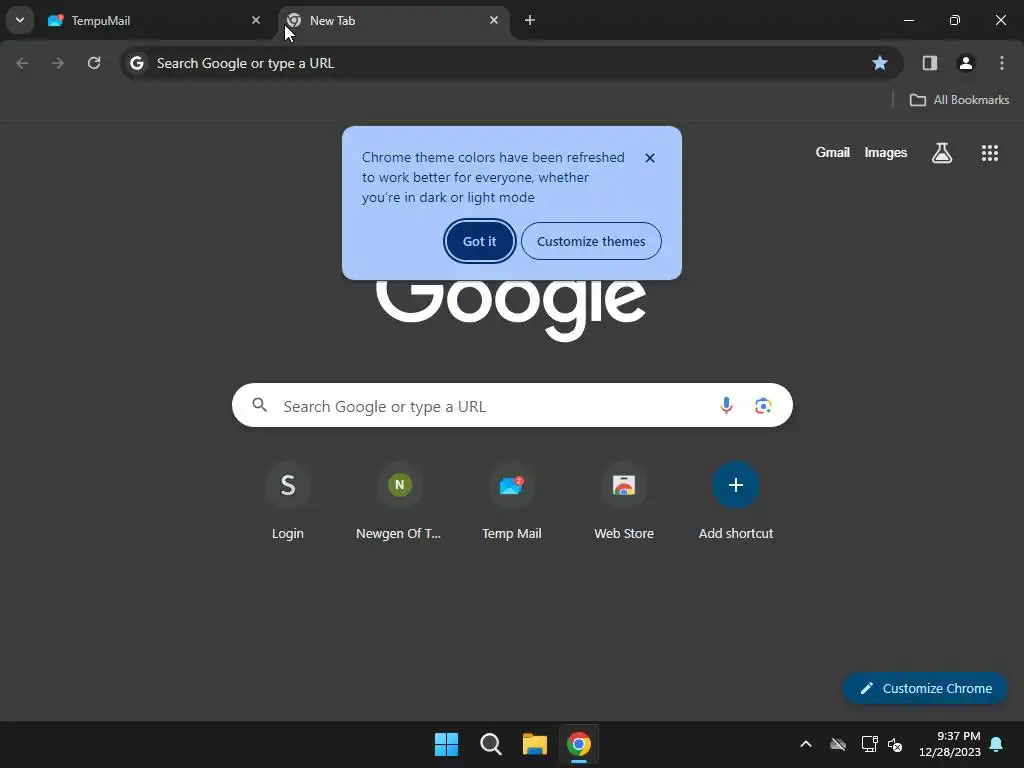
Task: Click the browser Forward arrow
Action: coord(58,63)
